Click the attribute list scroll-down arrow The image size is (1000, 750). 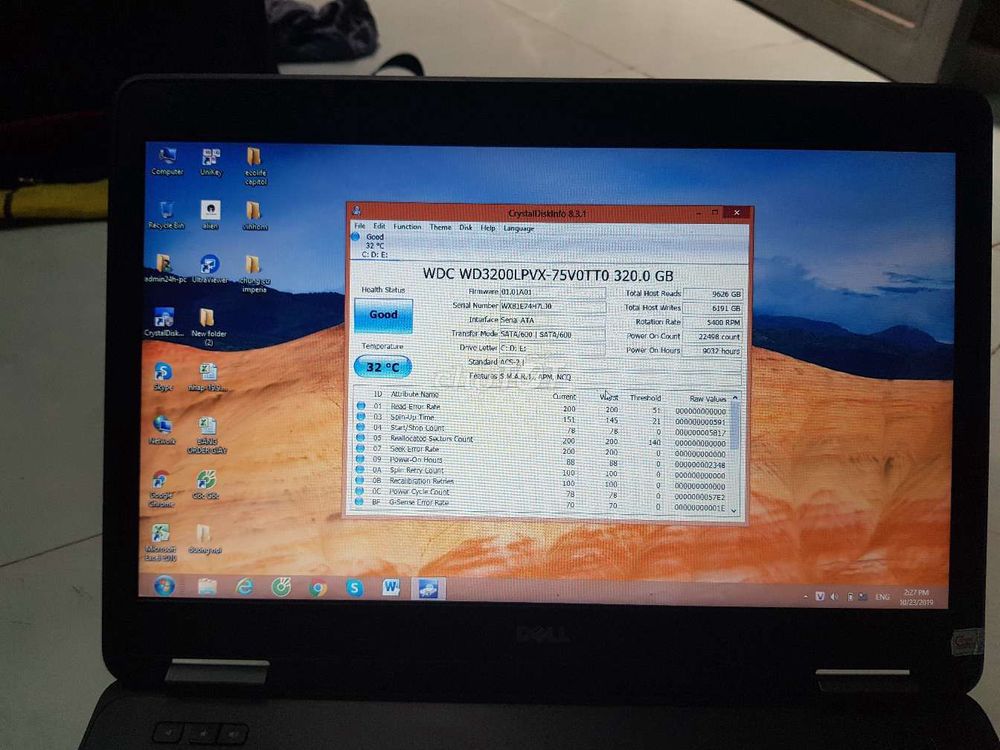click(734, 510)
